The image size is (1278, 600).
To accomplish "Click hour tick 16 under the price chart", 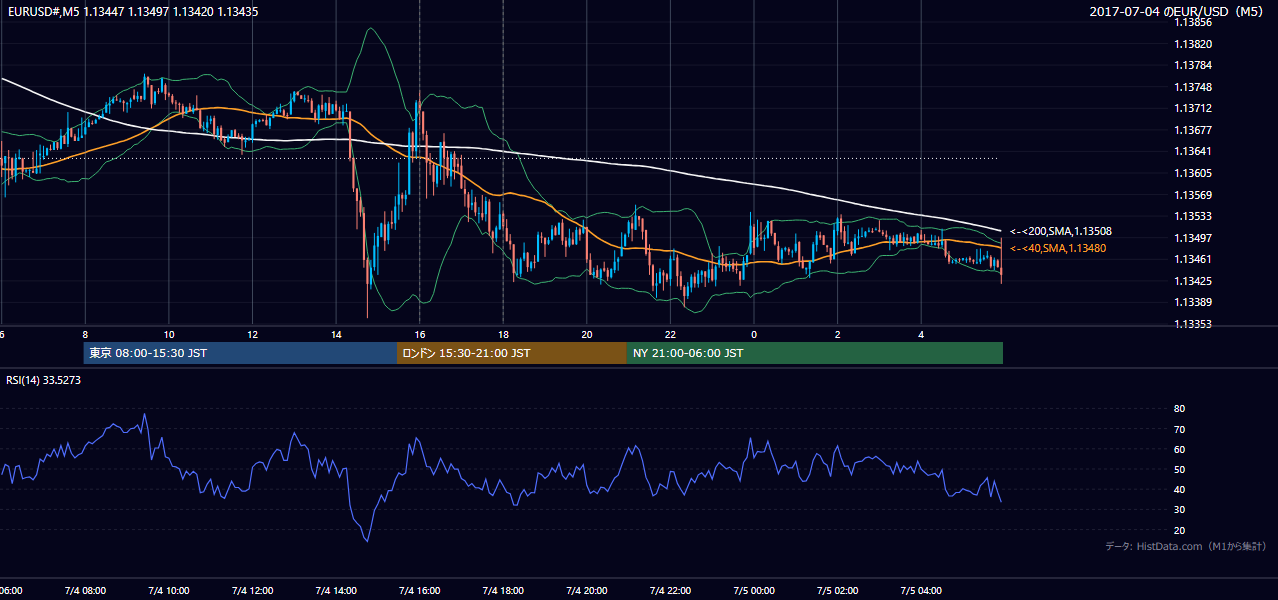I will click(420, 335).
